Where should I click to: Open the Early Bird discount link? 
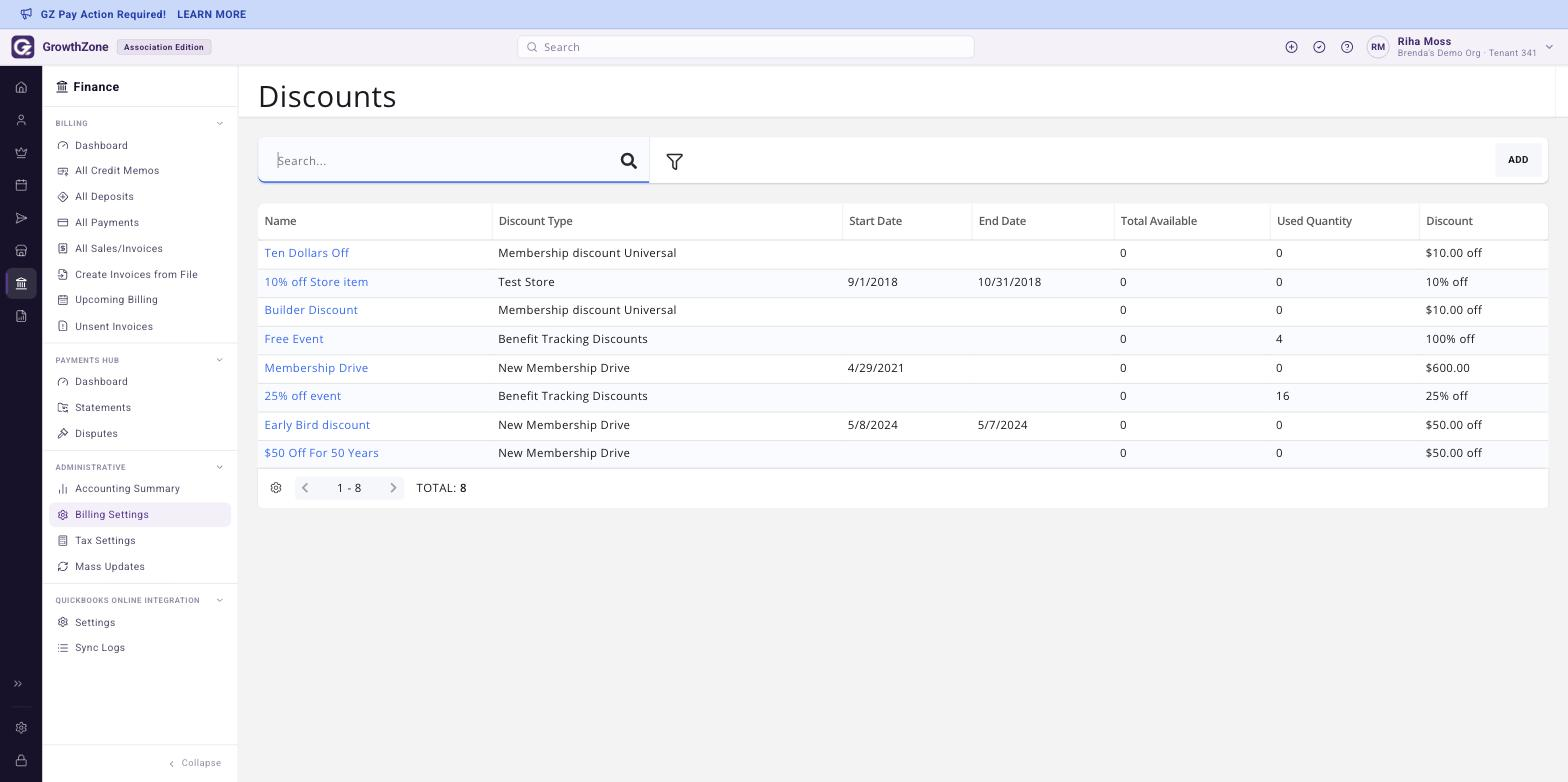click(317, 426)
